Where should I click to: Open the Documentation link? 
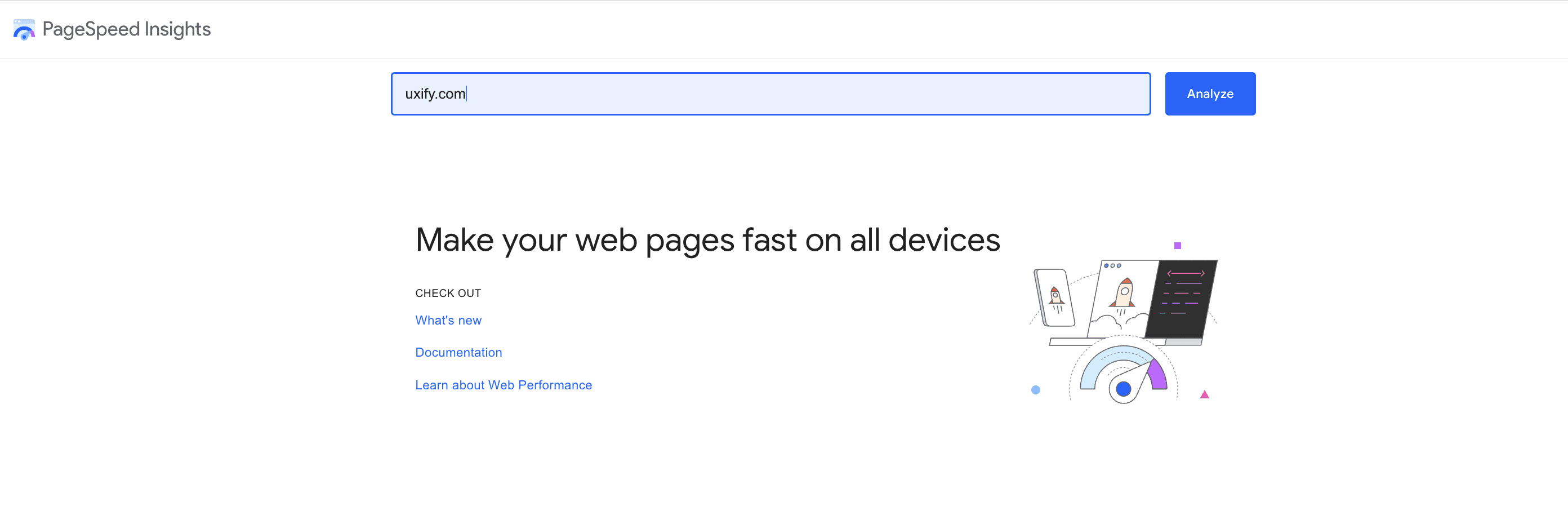(x=458, y=352)
